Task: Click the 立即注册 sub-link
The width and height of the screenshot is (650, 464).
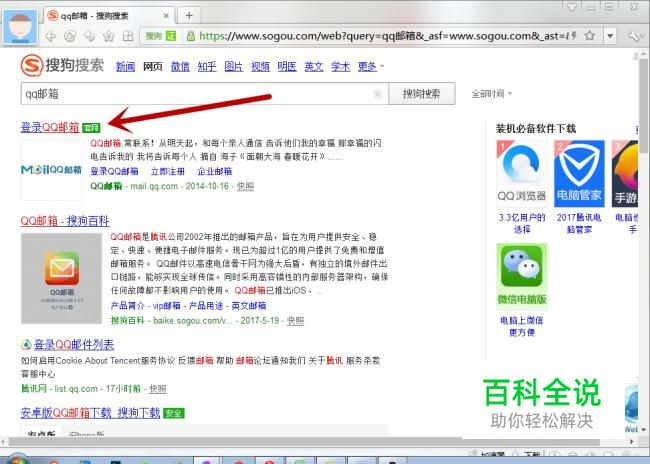Action: 167,171
